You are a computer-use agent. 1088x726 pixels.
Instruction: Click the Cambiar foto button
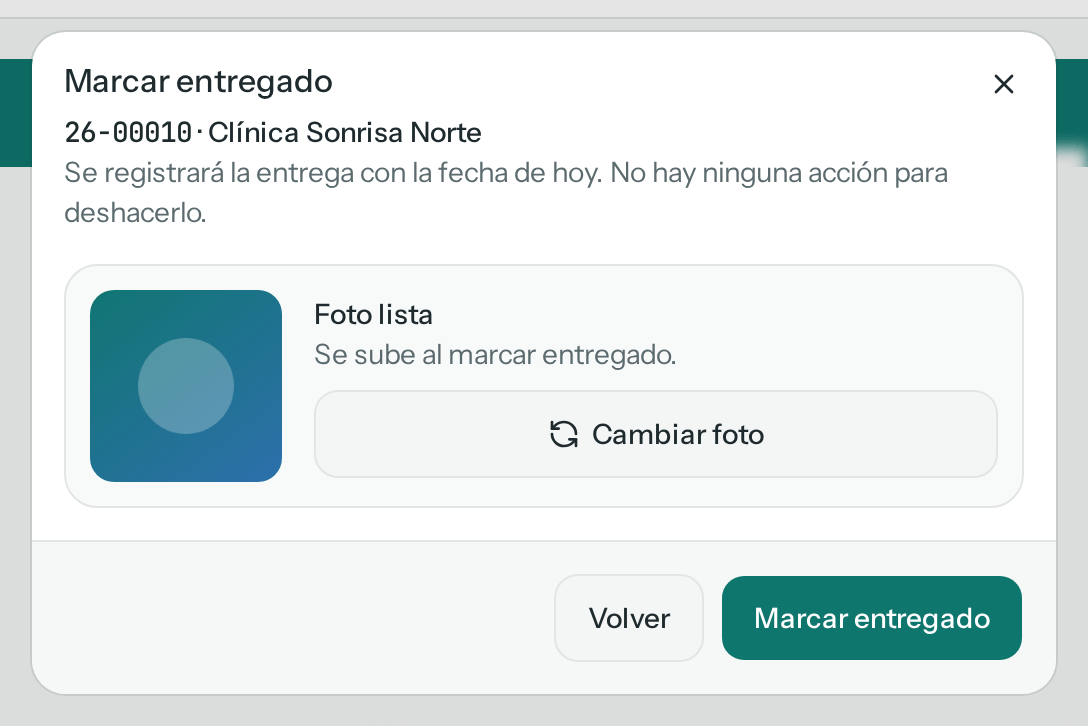tap(656, 434)
